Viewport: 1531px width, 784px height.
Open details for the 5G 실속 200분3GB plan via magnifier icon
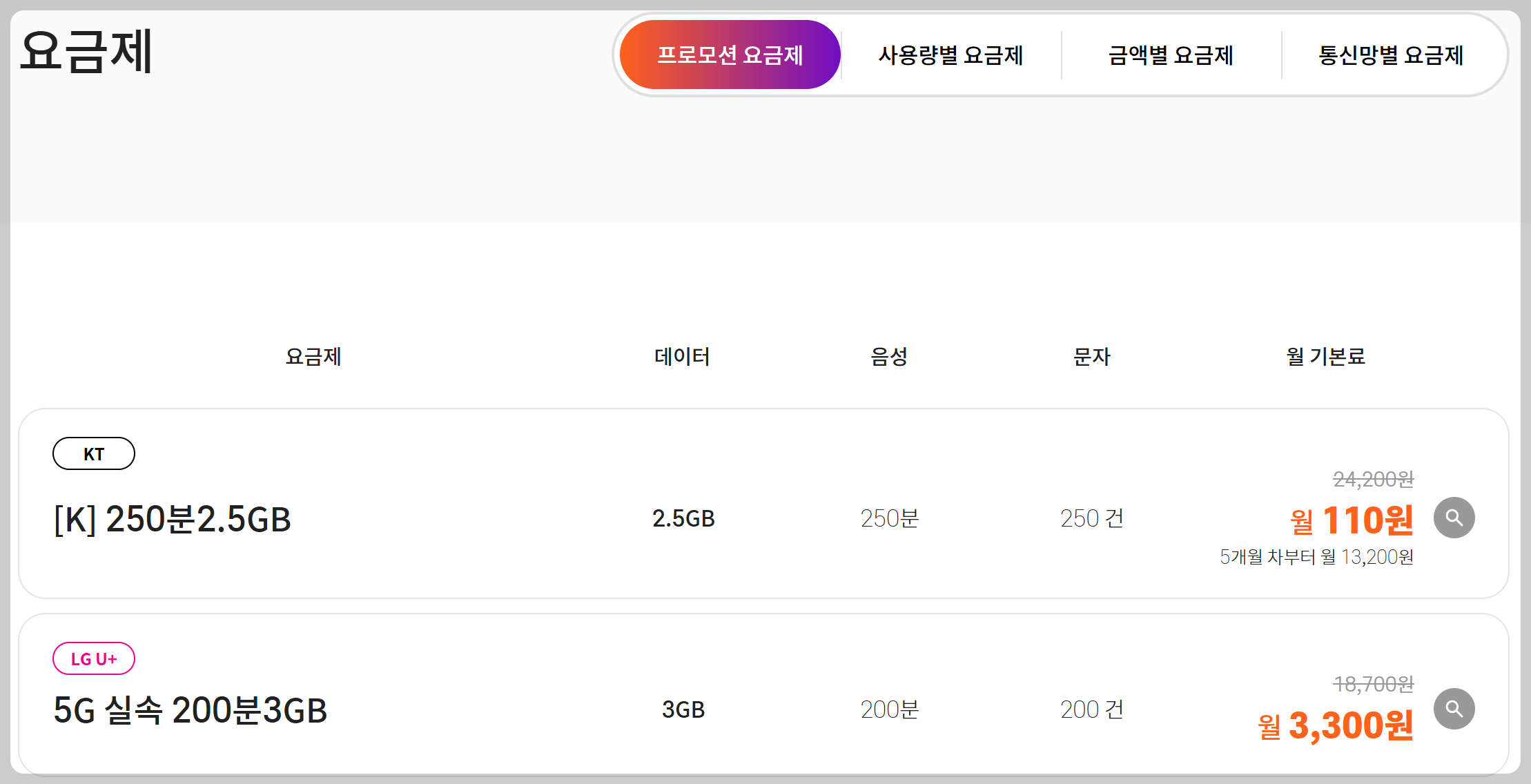click(x=1455, y=708)
